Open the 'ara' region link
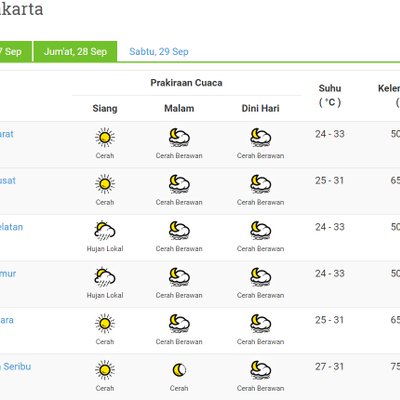This screenshot has height=400, width=400. click(7, 320)
